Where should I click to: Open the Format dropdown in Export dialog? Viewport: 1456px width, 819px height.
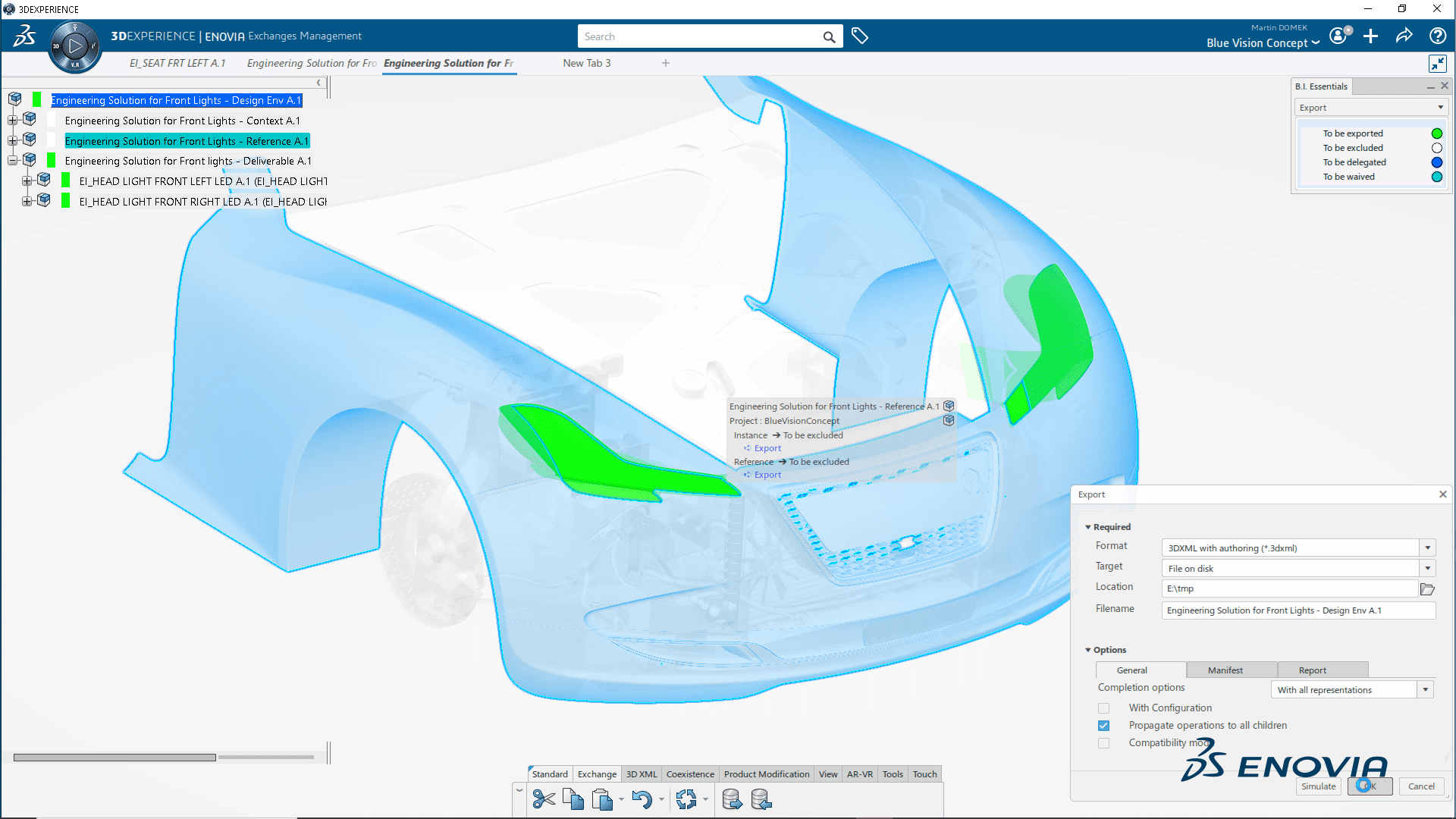tap(1428, 548)
